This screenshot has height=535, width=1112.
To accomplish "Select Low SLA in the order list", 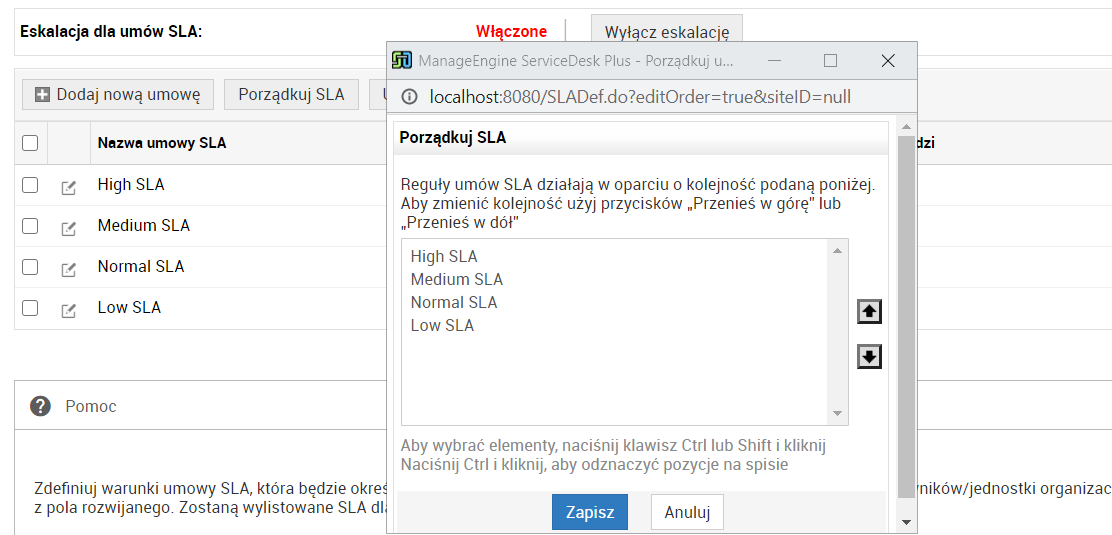I will (x=442, y=325).
